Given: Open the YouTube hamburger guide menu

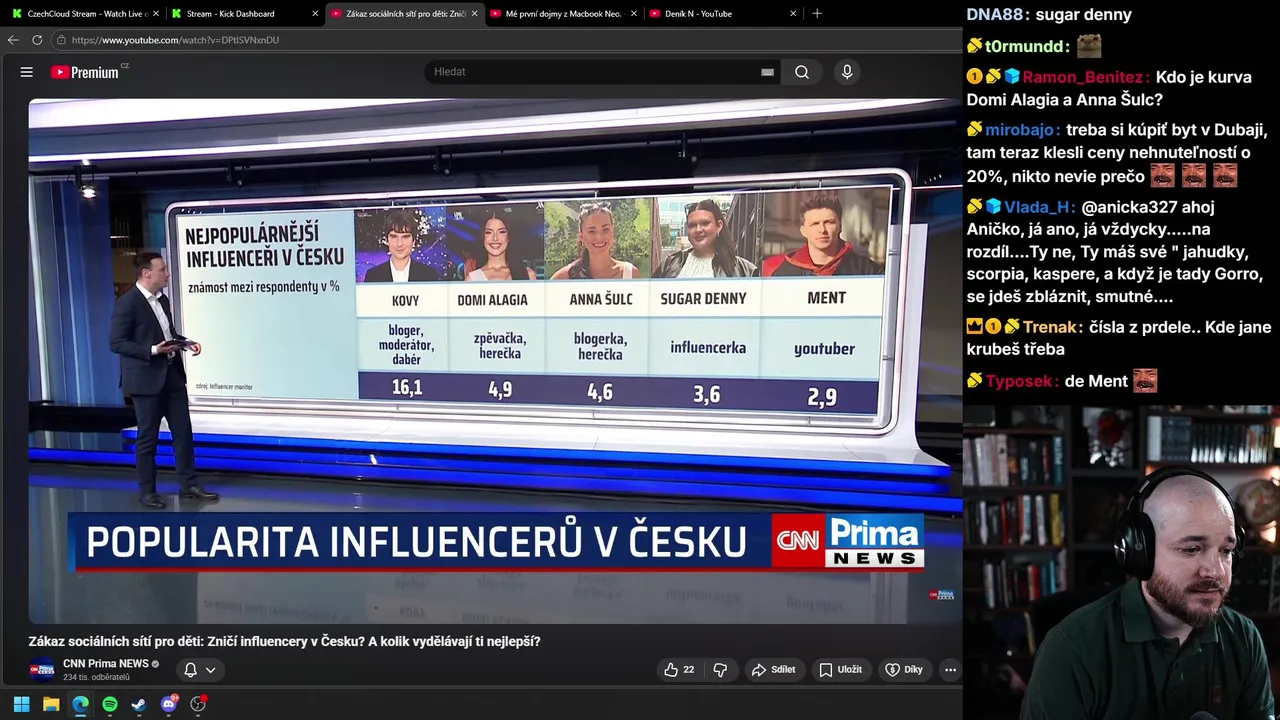Looking at the screenshot, I should click(x=27, y=72).
